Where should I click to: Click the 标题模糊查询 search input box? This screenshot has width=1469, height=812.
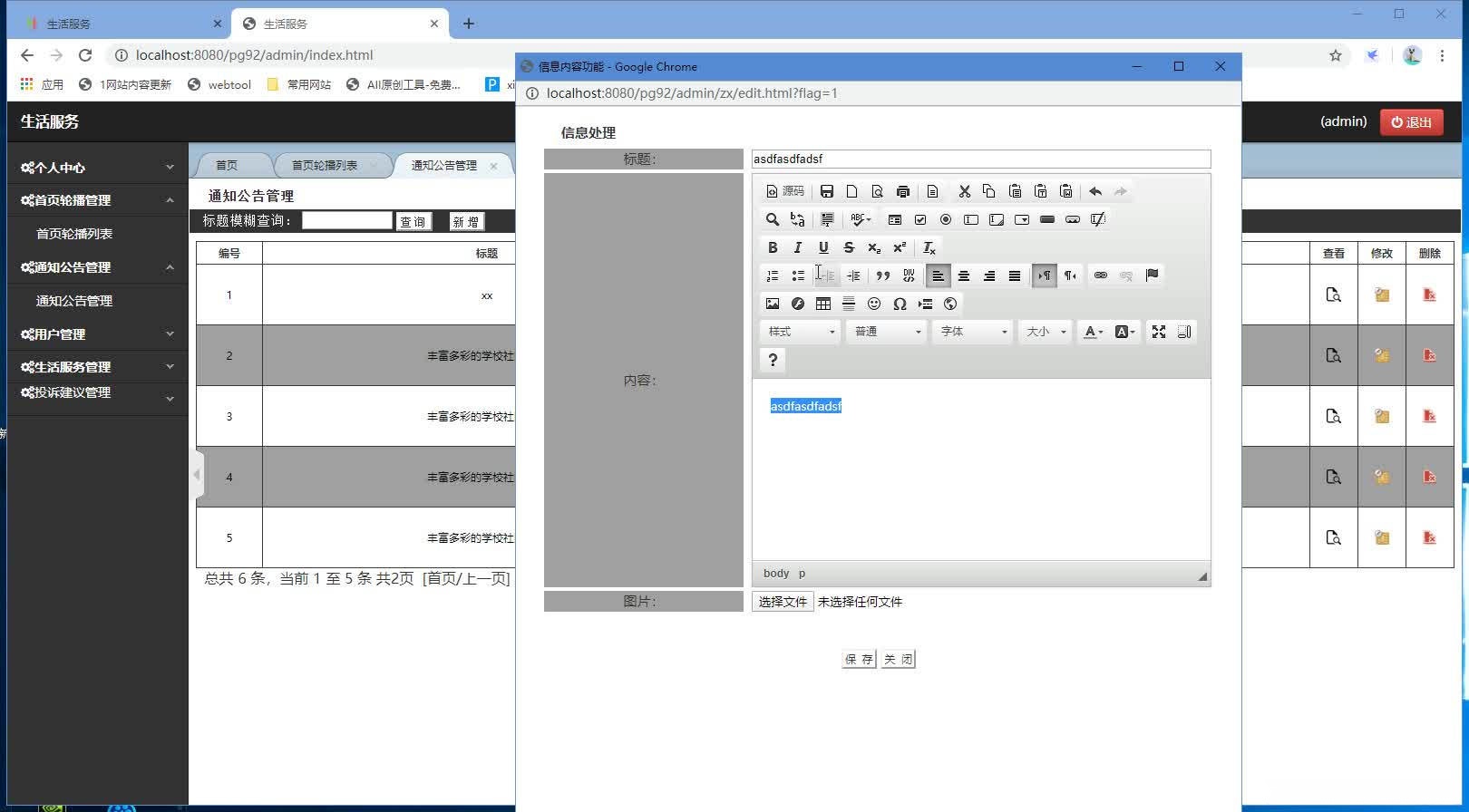pyautogui.click(x=347, y=220)
